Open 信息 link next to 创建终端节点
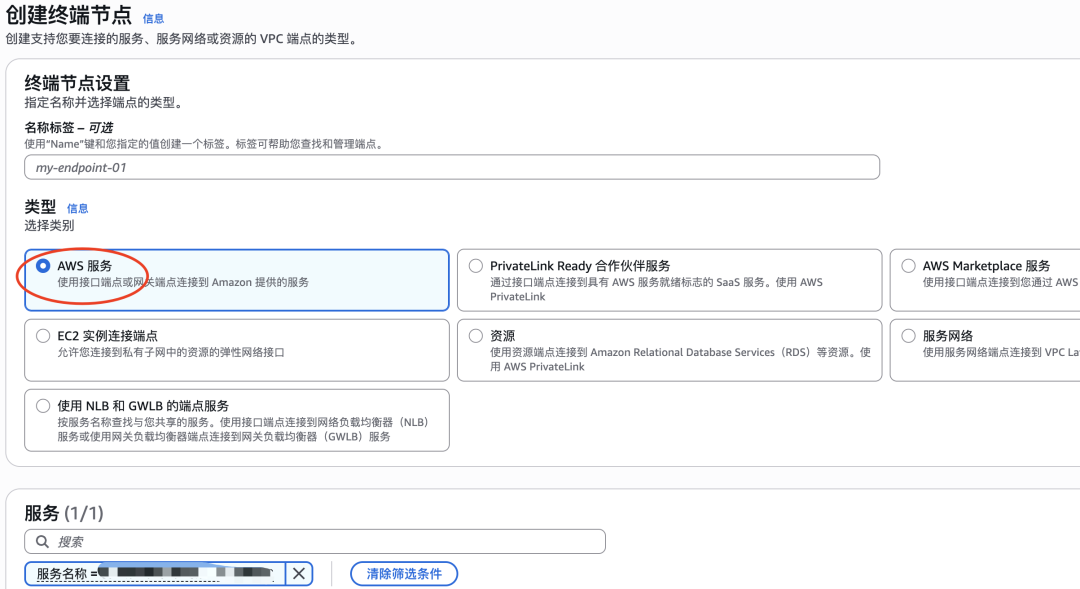1080x589 pixels. click(153, 19)
